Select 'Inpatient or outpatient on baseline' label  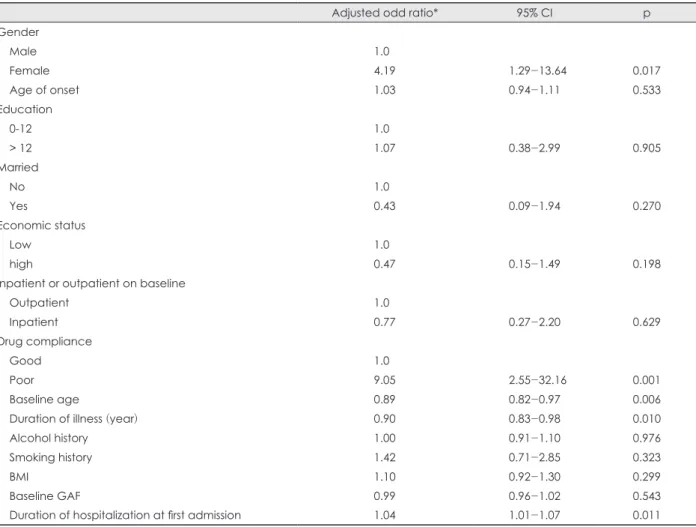(92, 284)
